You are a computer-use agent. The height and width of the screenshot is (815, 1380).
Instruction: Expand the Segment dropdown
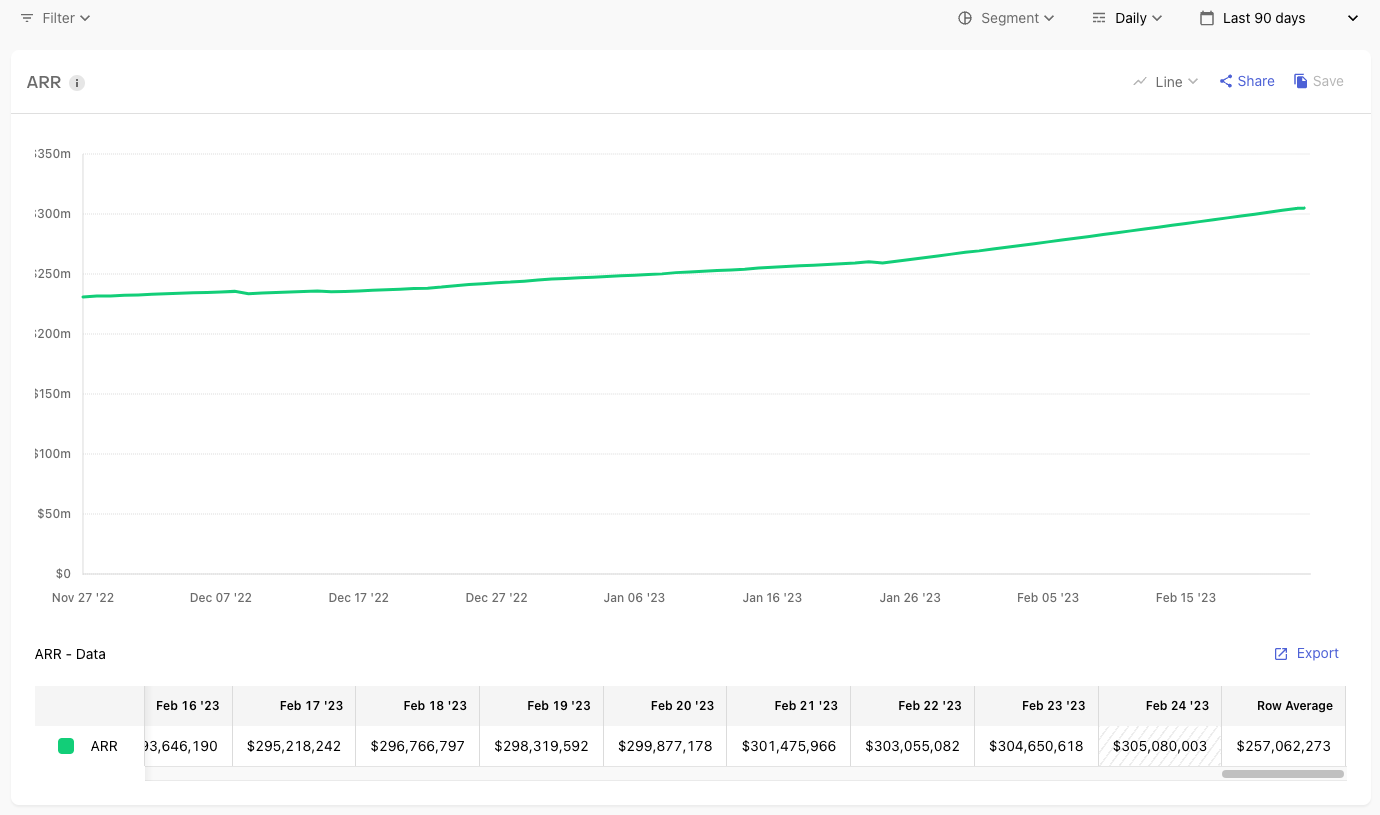pyautogui.click(x=1006, y=18)
